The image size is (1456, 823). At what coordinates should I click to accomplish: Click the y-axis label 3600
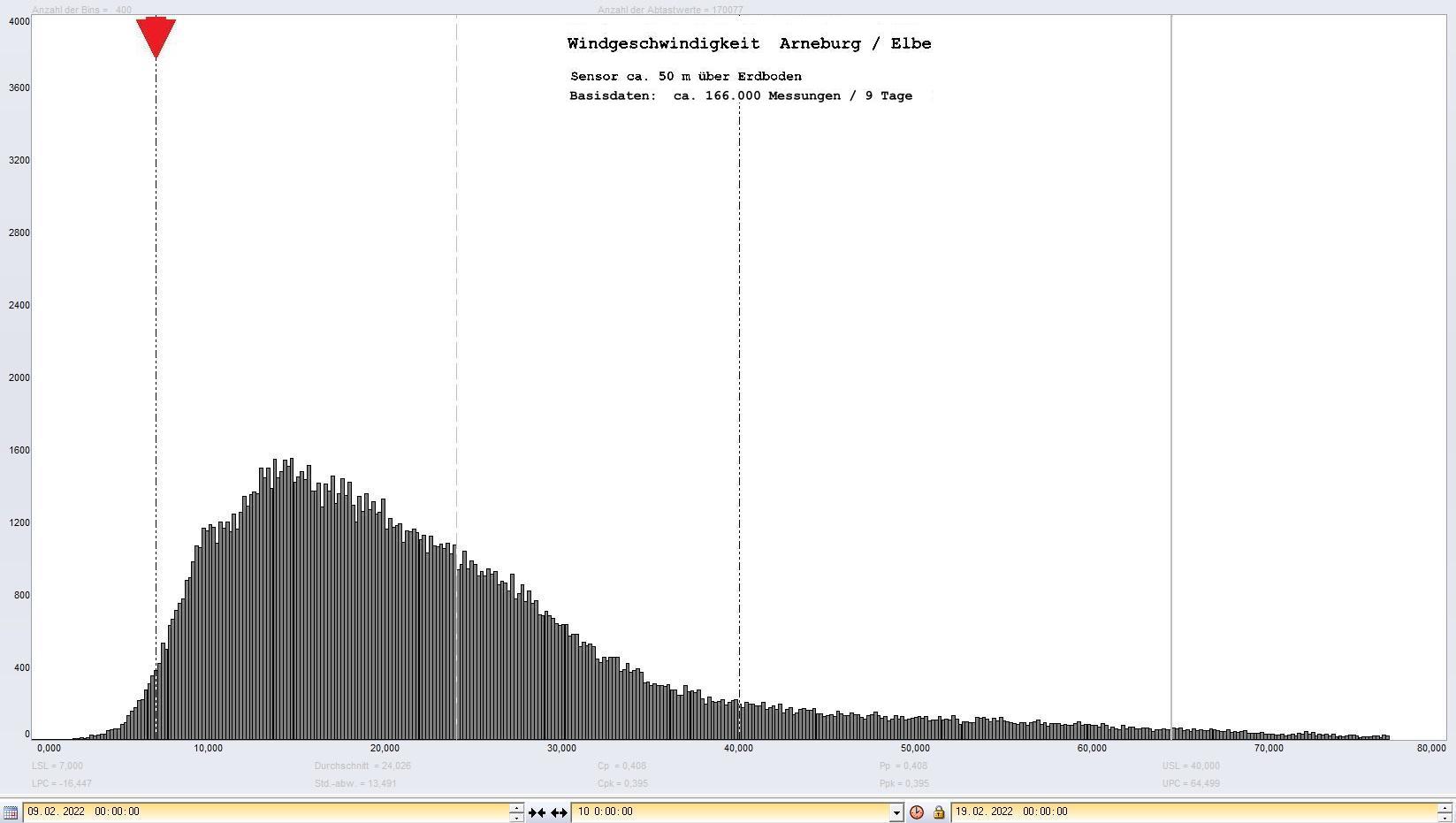[19, 88]
